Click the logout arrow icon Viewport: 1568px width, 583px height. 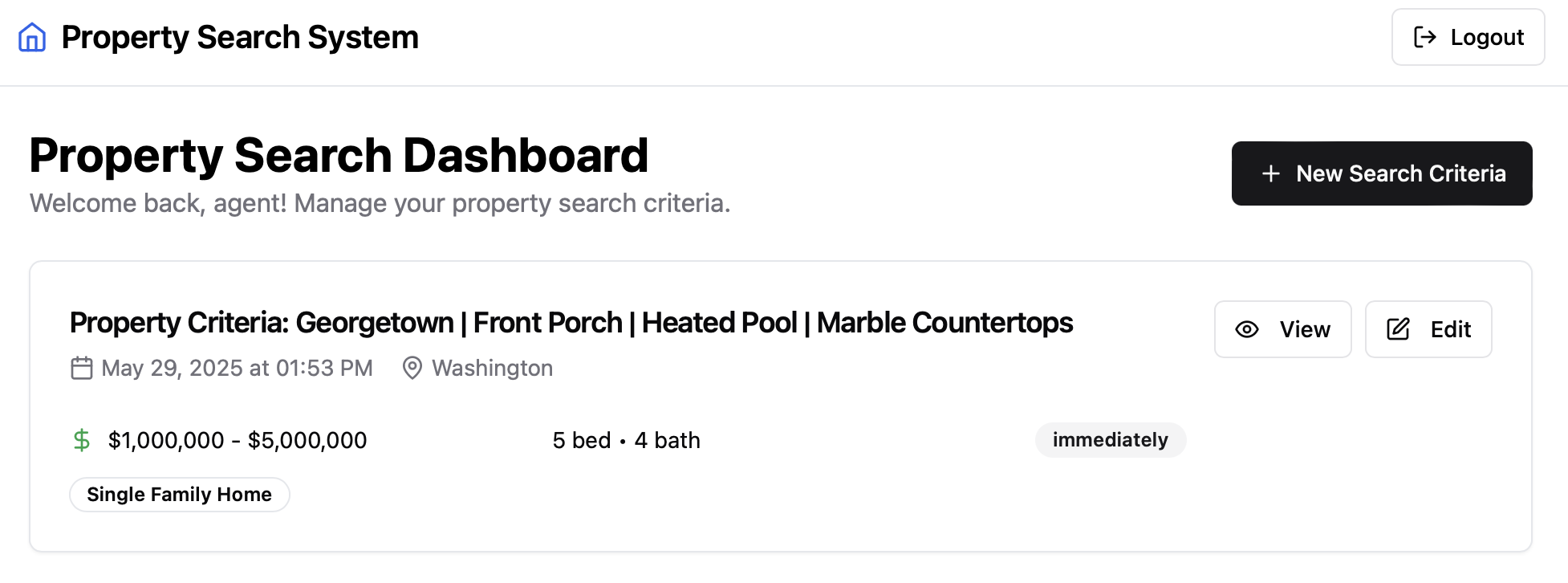click(x=1424, y=37)
